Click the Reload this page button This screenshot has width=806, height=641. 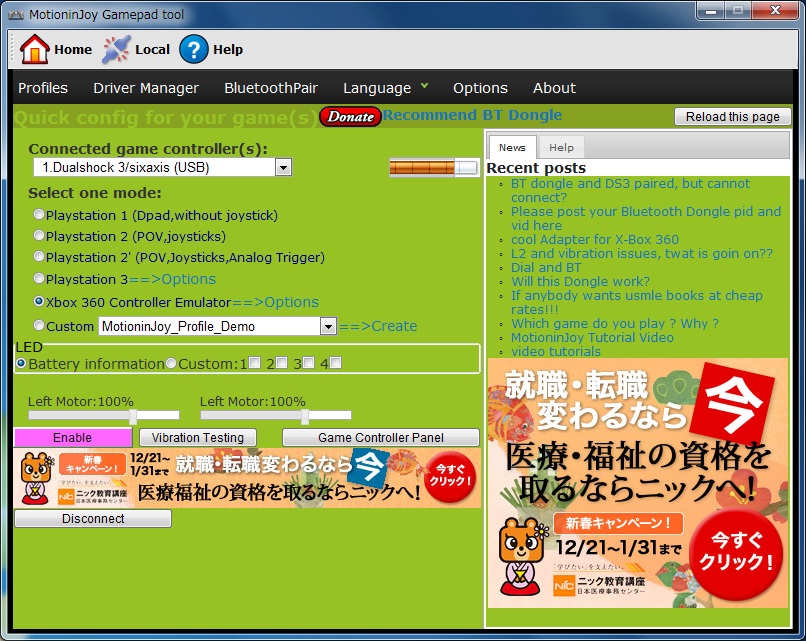coord(732,117)
